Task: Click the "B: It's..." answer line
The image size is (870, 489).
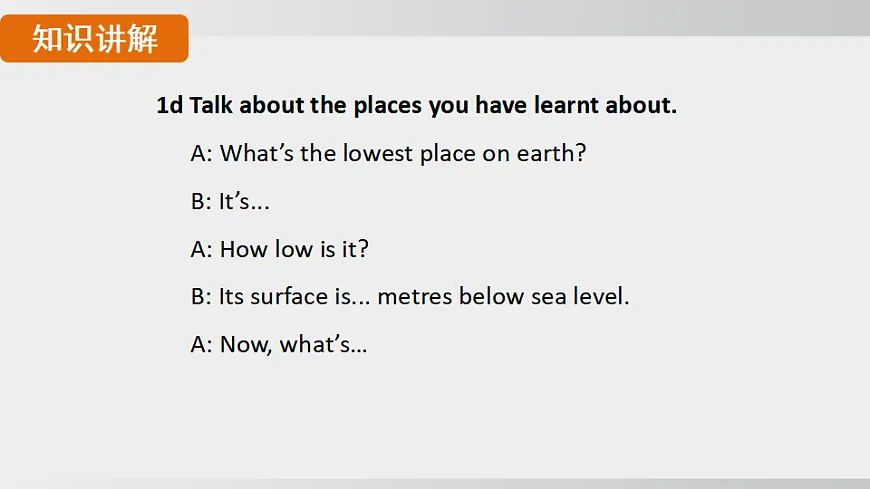Action: [x=230, y=201]
